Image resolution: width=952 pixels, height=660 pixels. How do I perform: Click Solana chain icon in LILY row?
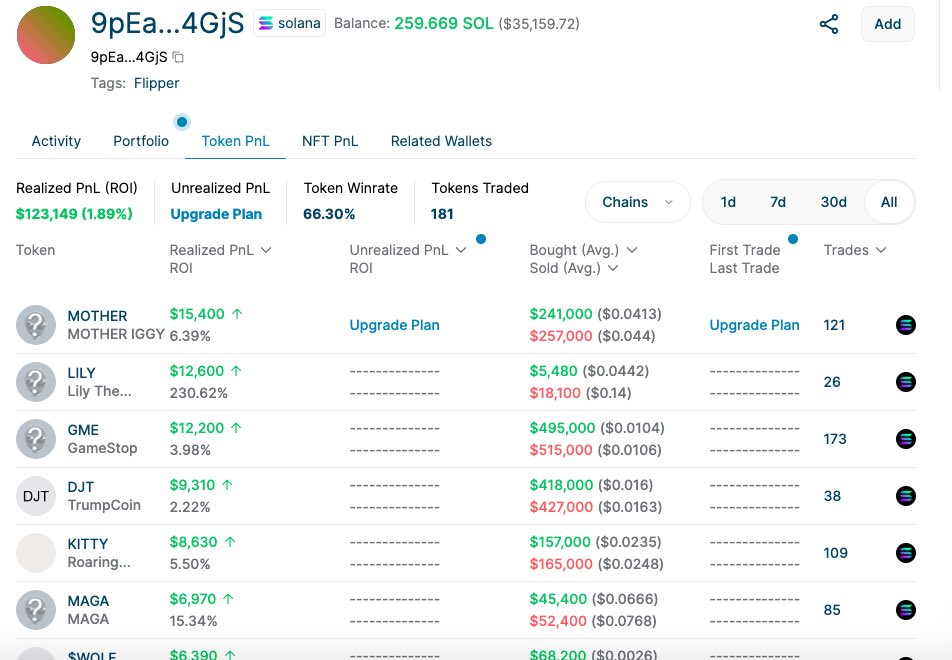pos(905,382)
